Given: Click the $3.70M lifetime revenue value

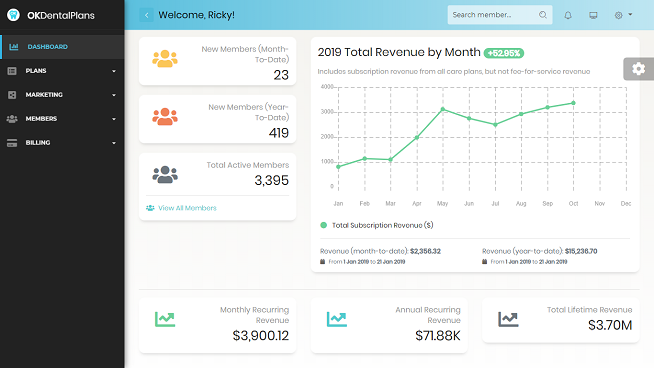Looking at the screenshot, I should [x=610, y=325].
